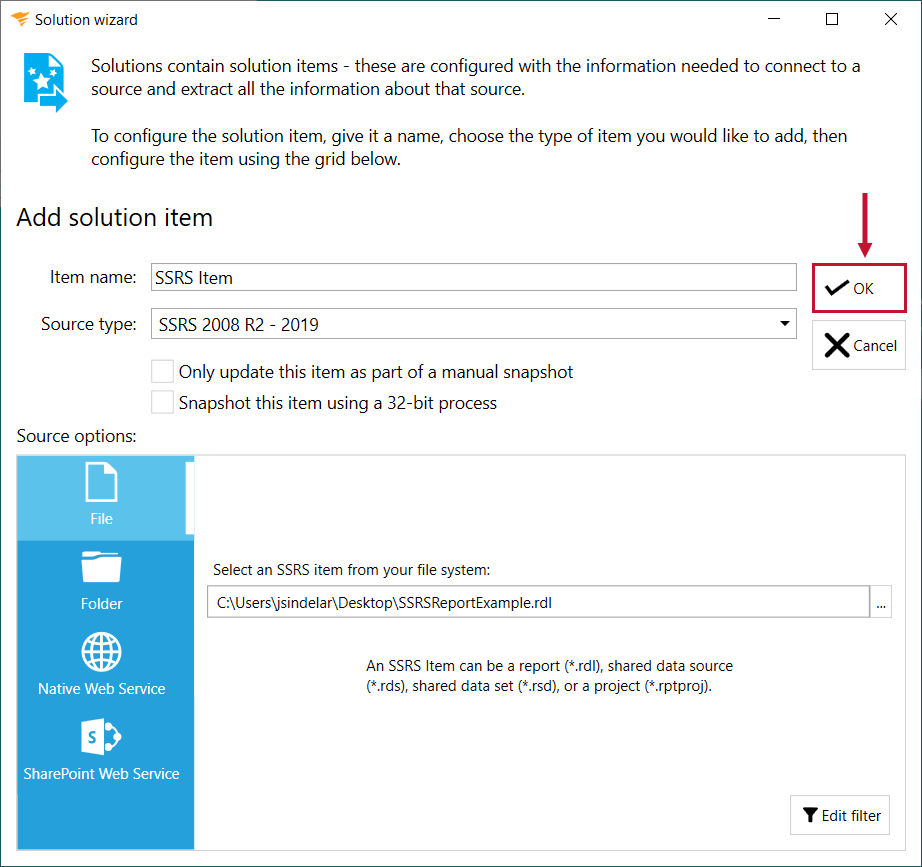Click the SSRS file path field
Screen dimensions: 922x867
[x=538, y=602]
